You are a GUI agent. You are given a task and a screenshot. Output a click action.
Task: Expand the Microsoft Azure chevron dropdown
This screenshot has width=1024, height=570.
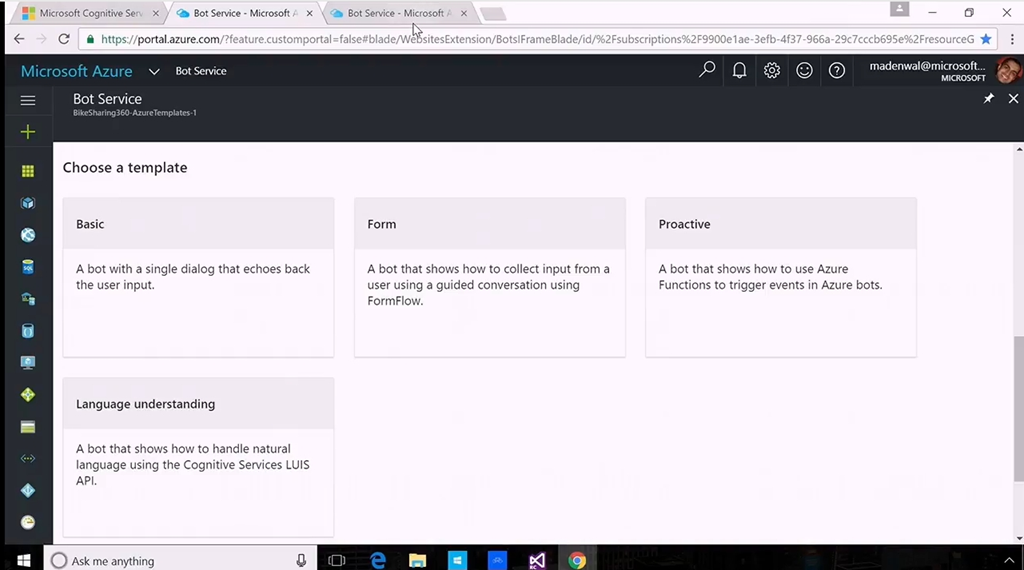click(154, 71)
